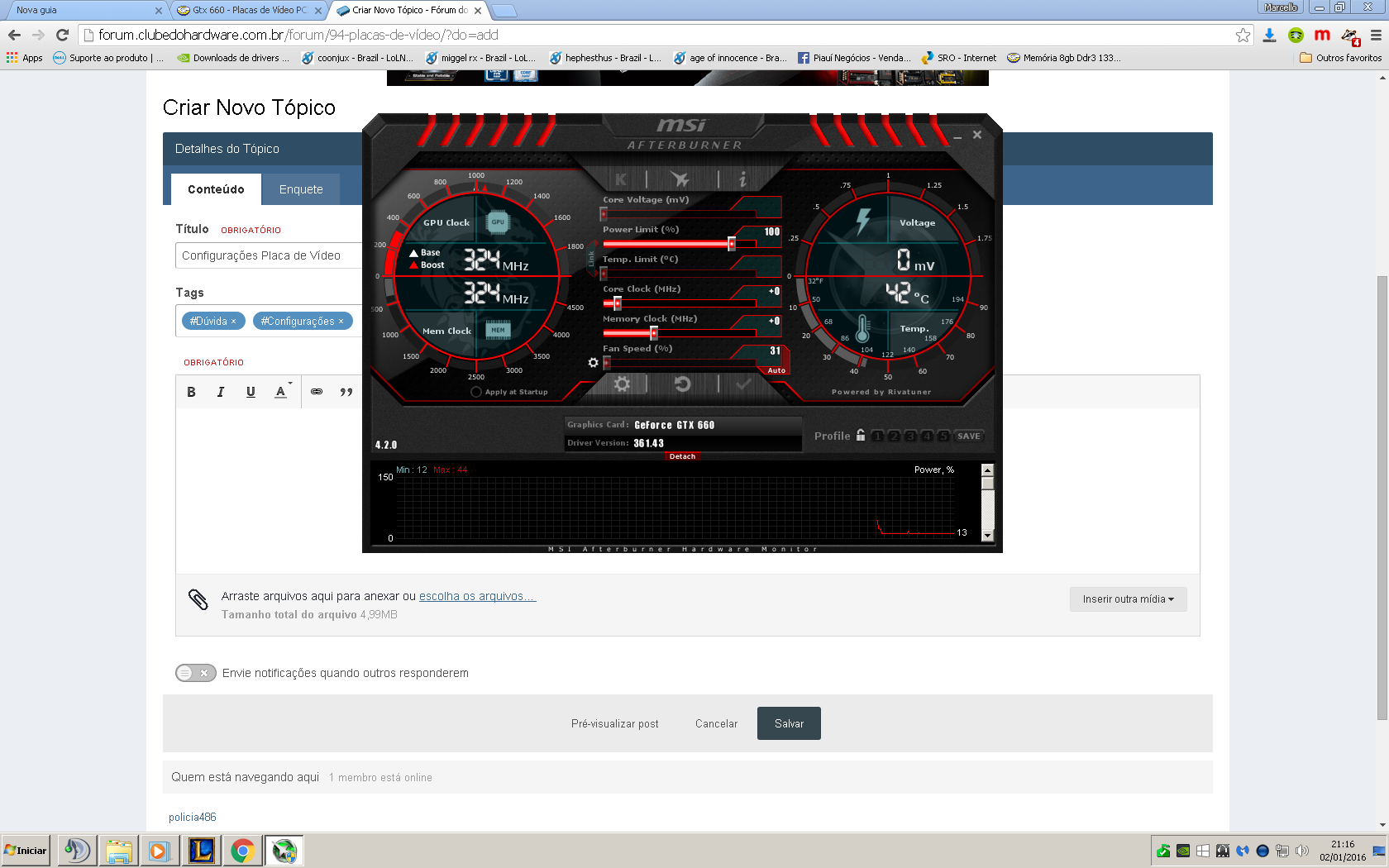Enable Apply at Startup option
The image size is (1389, 868).
coord(476,392)
